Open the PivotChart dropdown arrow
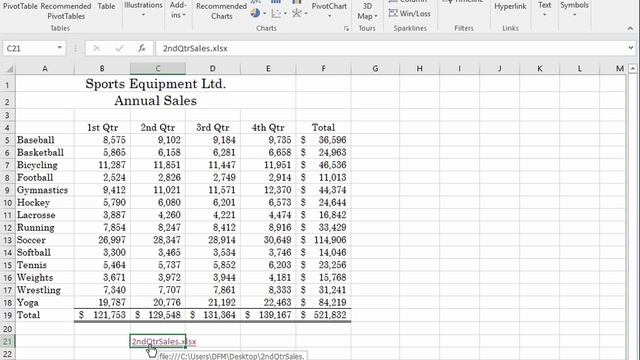Image resolution: width=640 pixels, height=360 pixels. (329, 16)
